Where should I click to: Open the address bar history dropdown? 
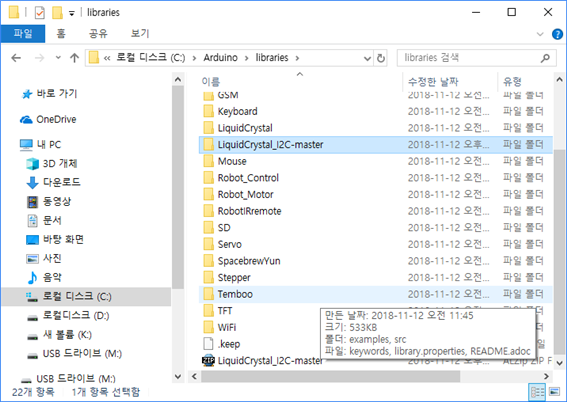coord(367,58)
